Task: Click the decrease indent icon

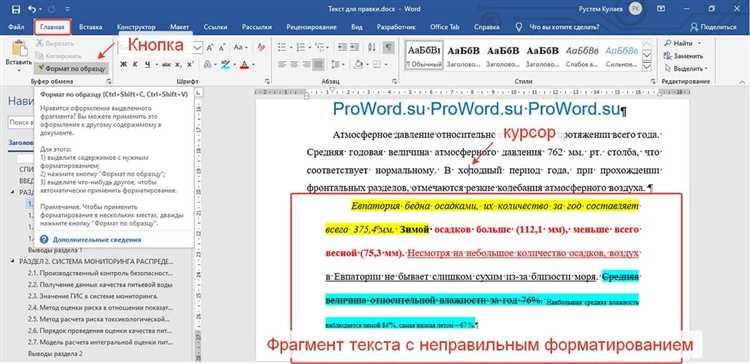Action: pos(342,47)
